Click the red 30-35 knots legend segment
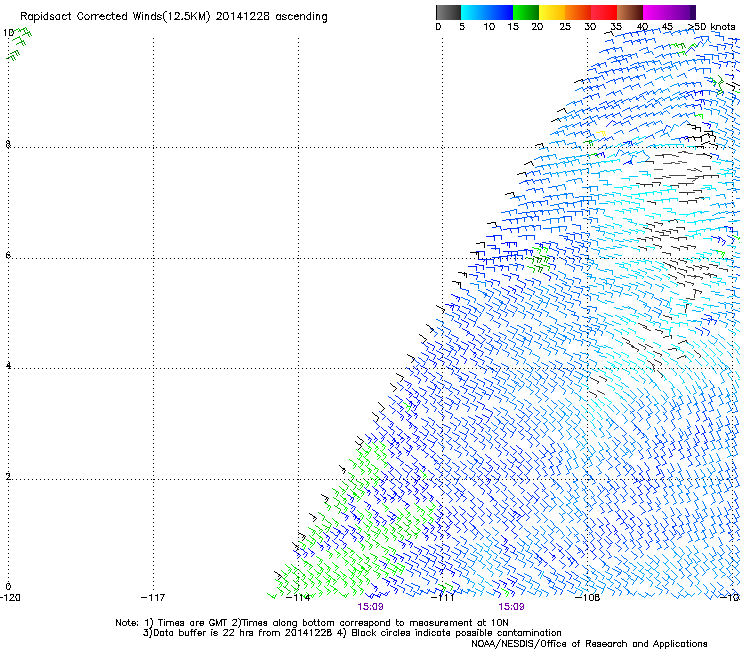This screenshot has width=740, height=650. click(604, 12)
